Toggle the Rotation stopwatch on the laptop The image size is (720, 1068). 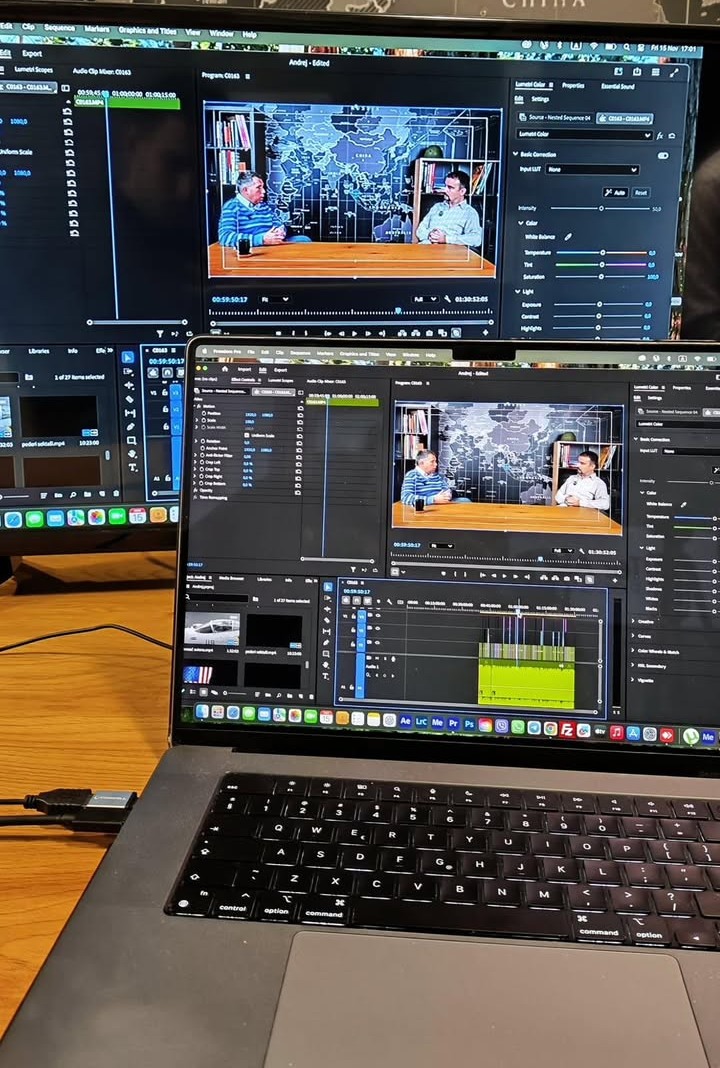(202, 441)
